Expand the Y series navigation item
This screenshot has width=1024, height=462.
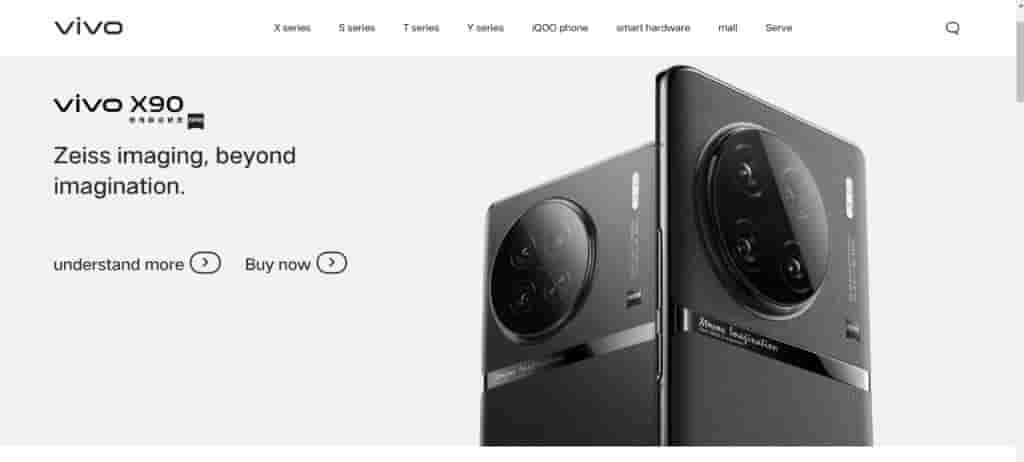tap(485, 28)
